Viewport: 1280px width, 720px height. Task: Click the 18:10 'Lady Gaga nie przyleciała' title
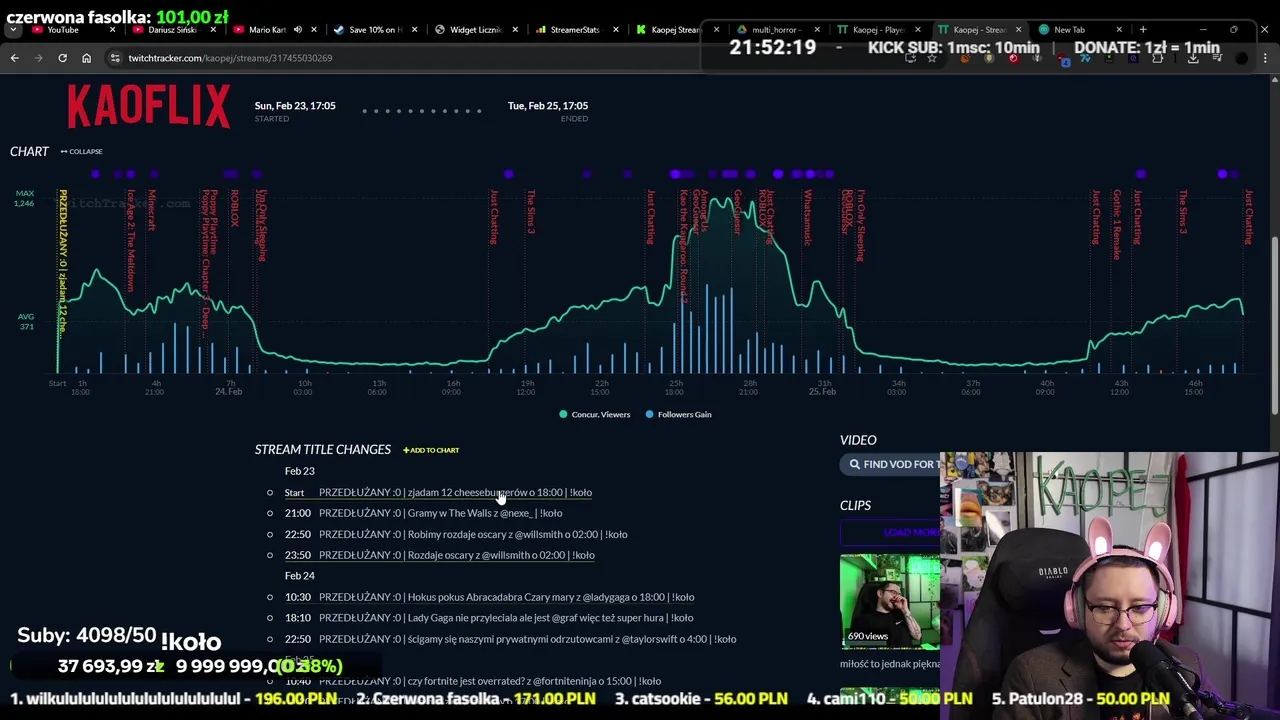coord(506,618)
